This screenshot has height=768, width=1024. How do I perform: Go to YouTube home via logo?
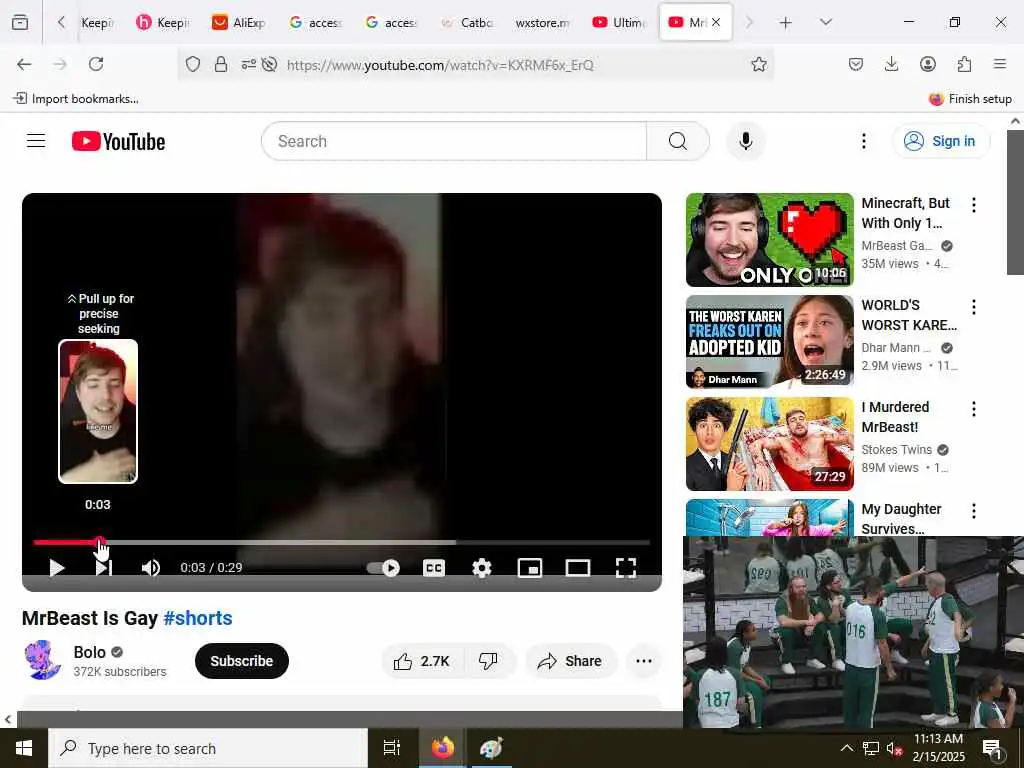tap(118, 141)
